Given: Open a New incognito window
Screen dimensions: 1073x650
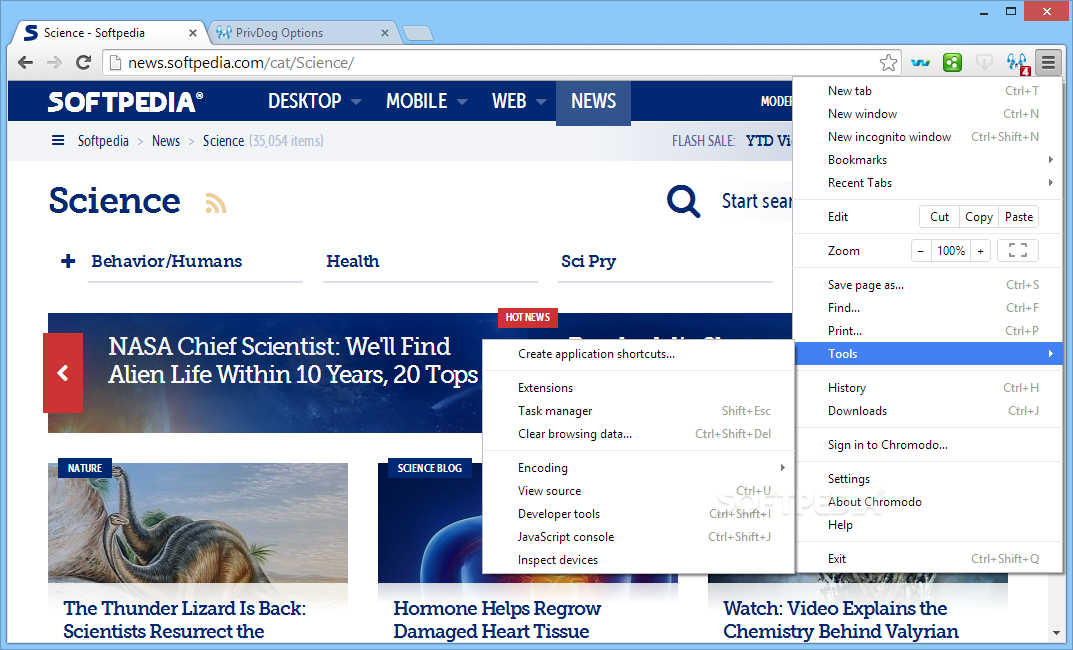Looking at the screenshot, I should click(927, 137).
